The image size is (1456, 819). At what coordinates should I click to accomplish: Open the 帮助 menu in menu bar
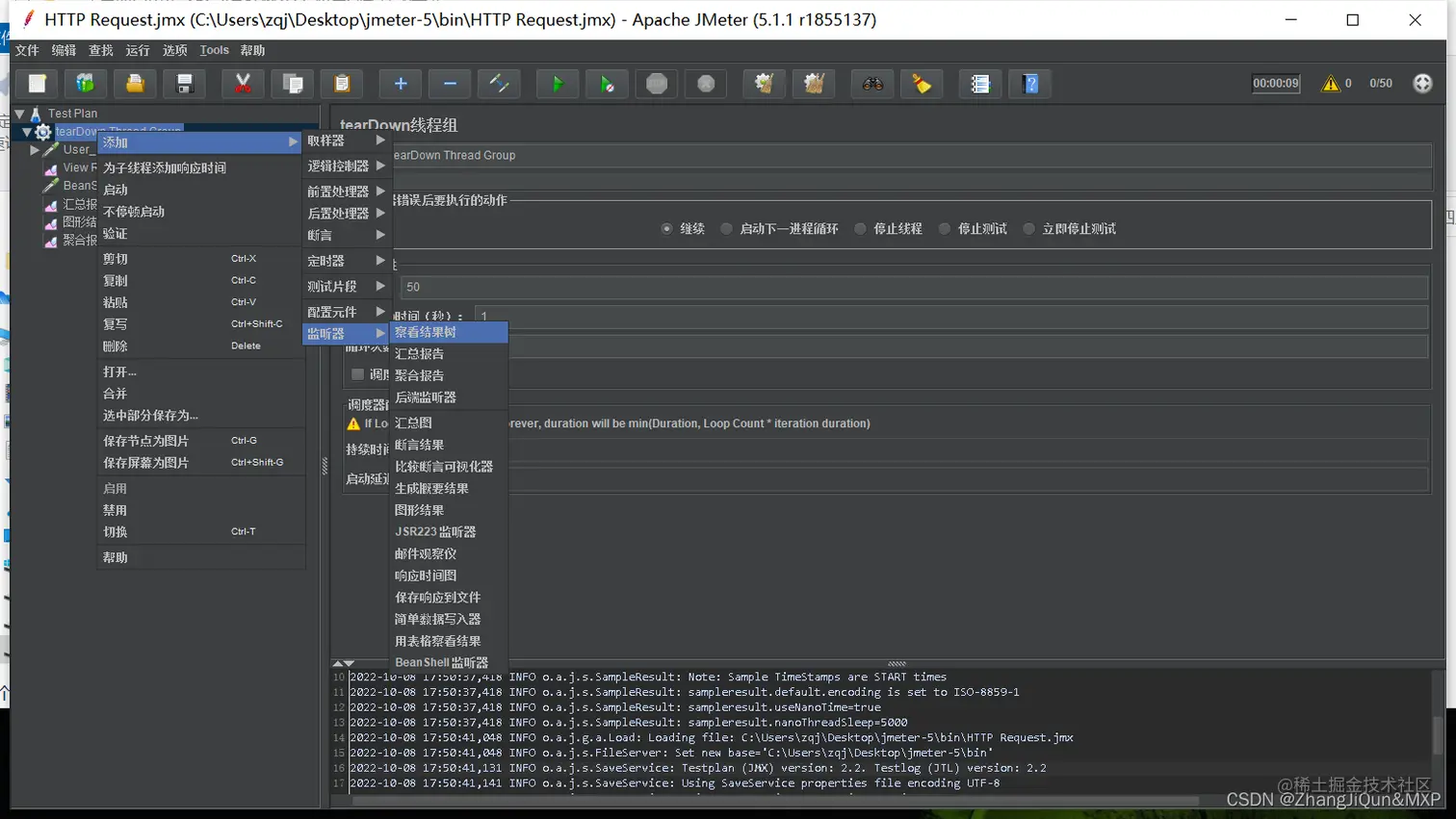(x=252, y=50)
